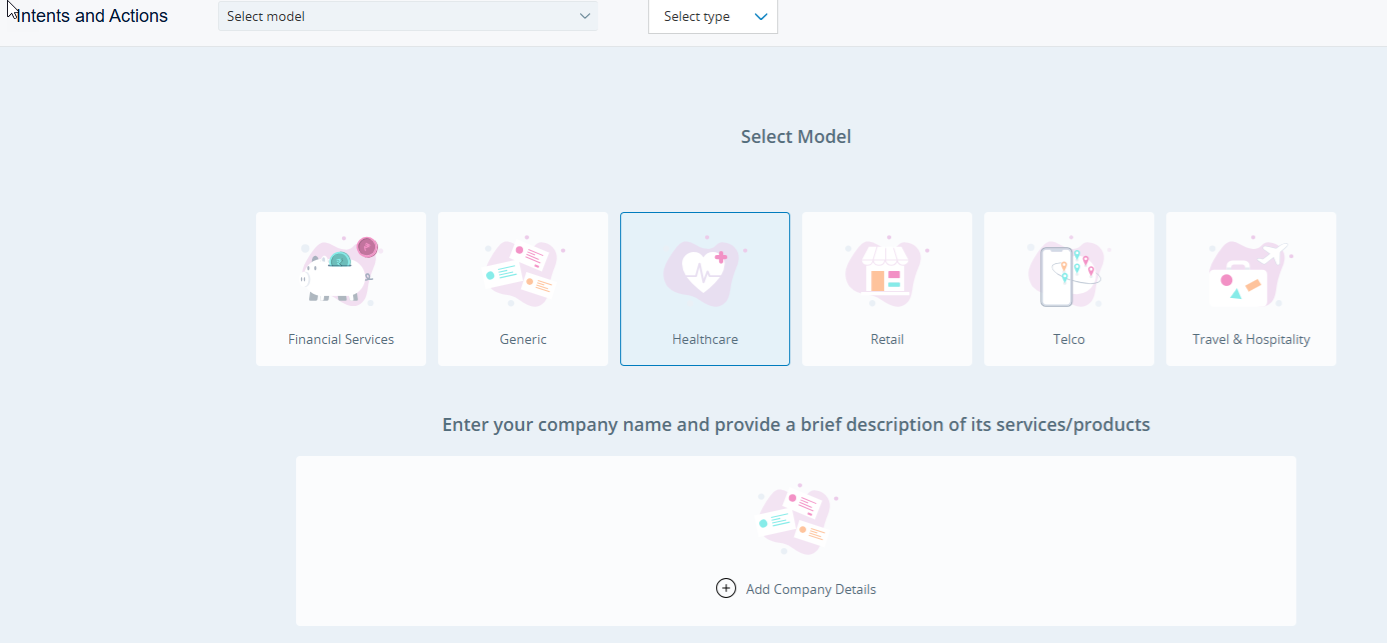The height and width of the screenshot is (643, 1387).
Task: Click the Select Model heading
Action: [x=795, y=136]
